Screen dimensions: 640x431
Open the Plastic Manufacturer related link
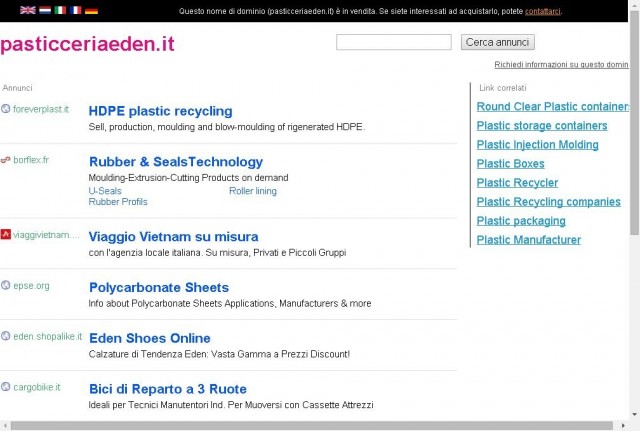529,240
